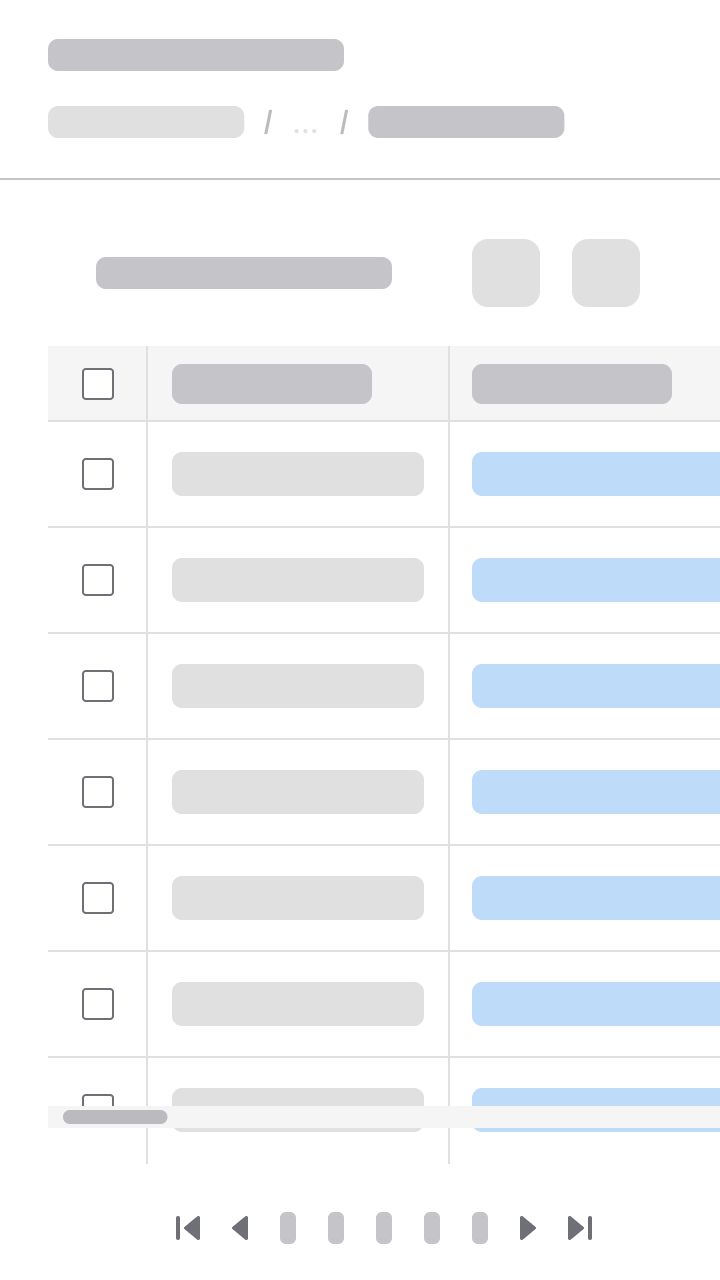Expand the collapsed breadcrumb ellipsis
The height and width of the screenshot is (1280, 720).
point(306,124)
